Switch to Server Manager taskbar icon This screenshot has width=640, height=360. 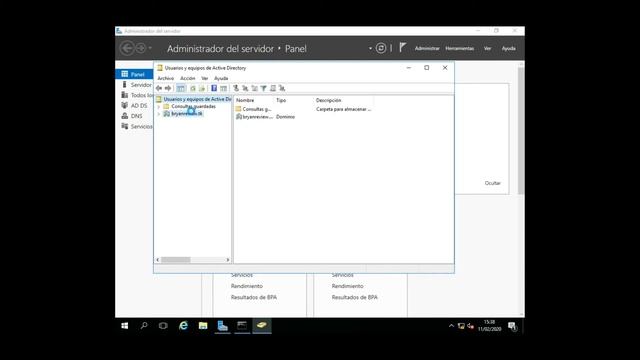[222, 325]
